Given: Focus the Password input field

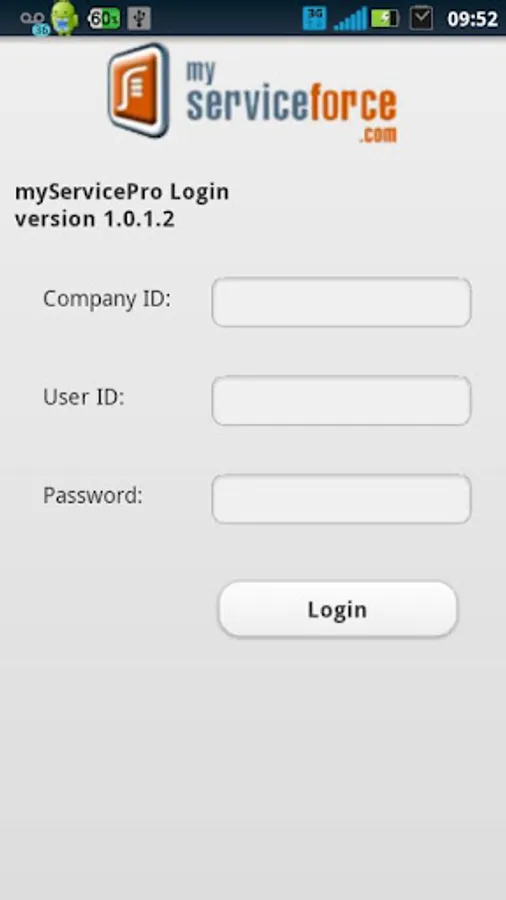Looking at the screenshot, I should [341, 498].
